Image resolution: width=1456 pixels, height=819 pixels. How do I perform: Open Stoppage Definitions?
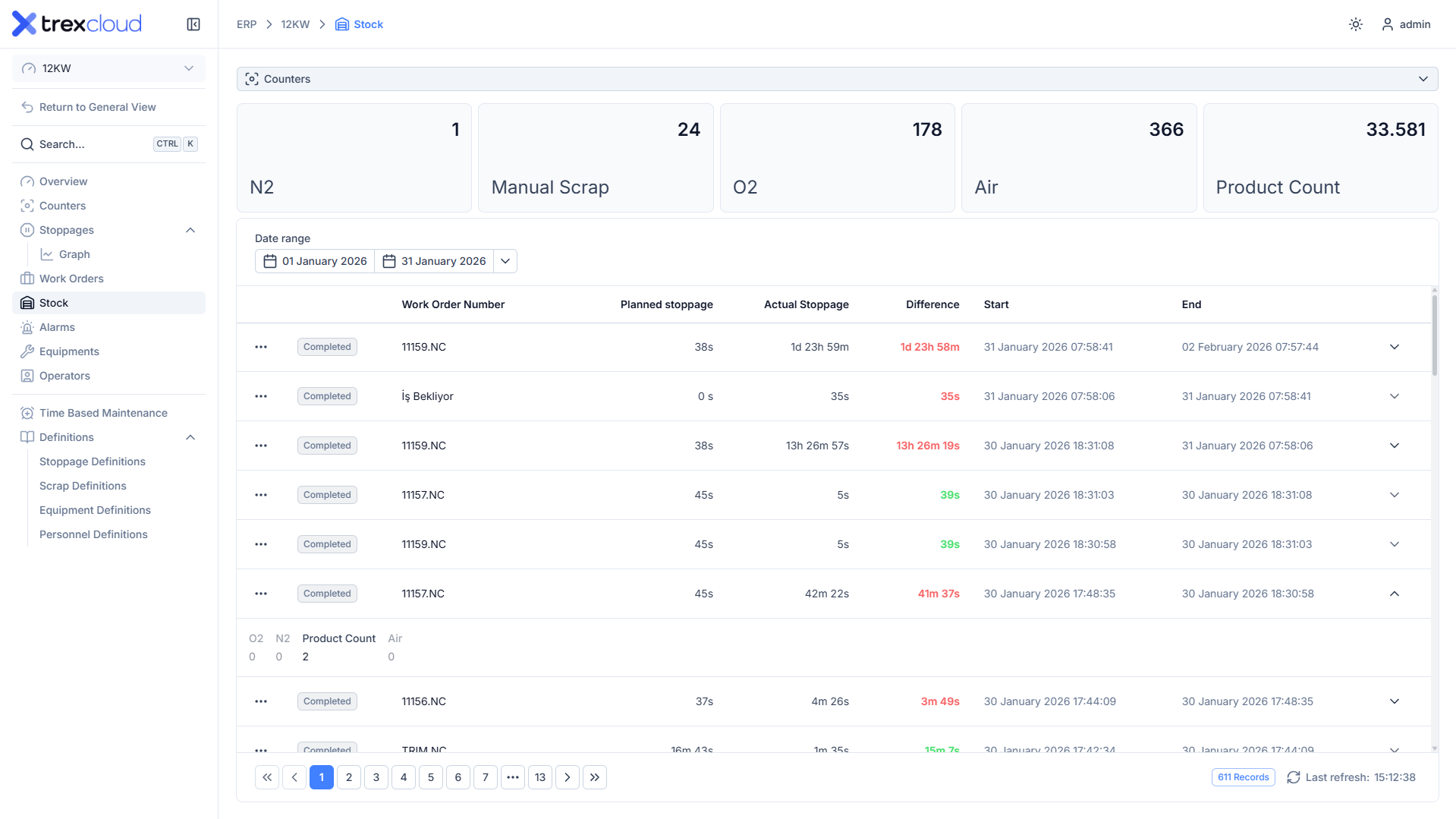pyautogui.click(x=92, y=461)
